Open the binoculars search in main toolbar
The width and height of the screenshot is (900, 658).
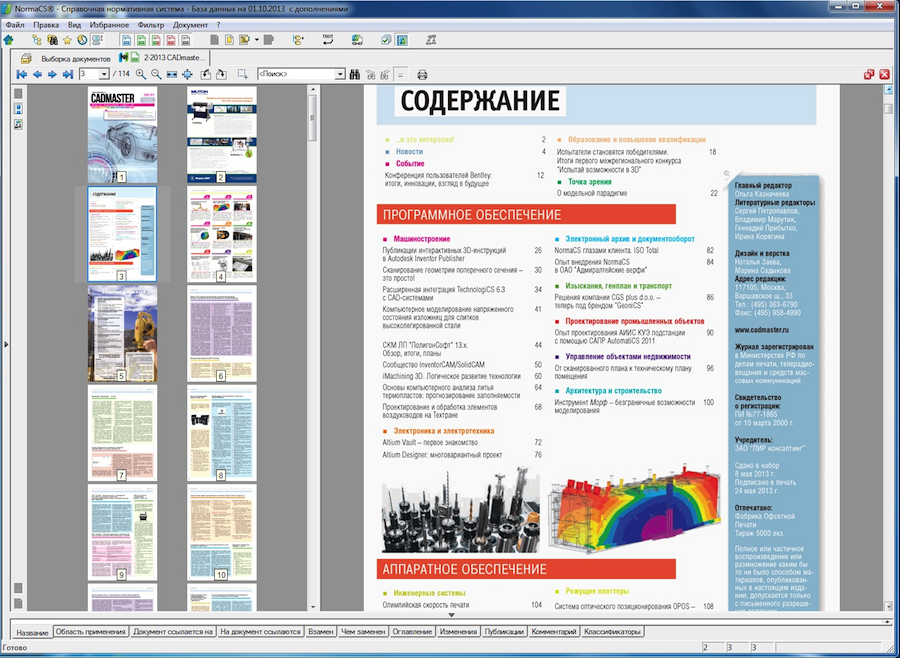coord(52,40)
